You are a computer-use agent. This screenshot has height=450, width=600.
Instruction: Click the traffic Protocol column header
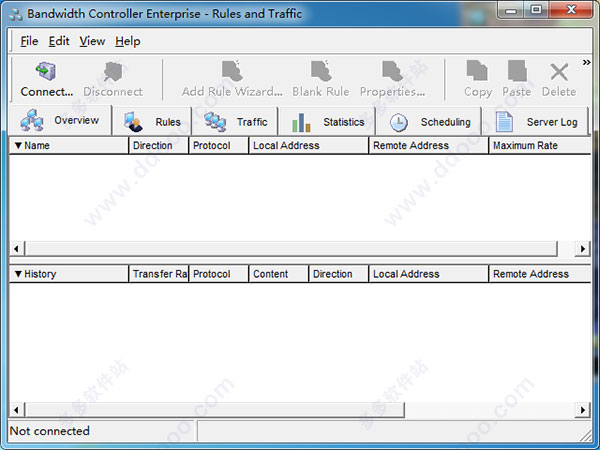218,274
